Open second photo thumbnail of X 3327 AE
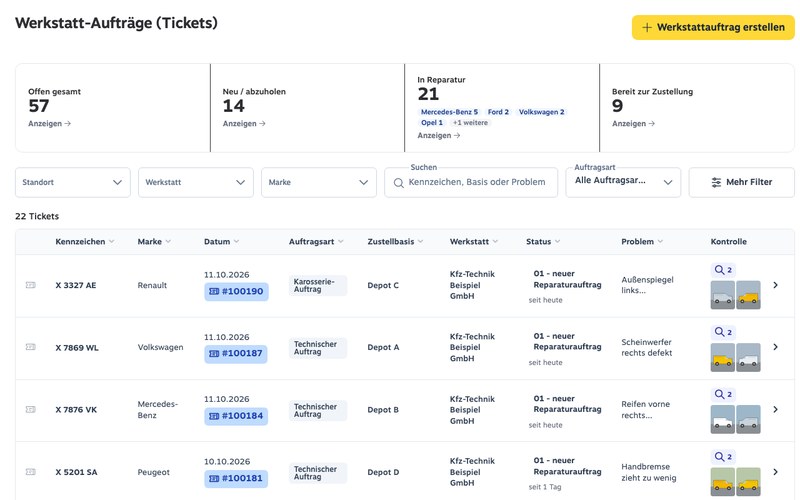This screenshot has height=500, width=800. [748, 295]
